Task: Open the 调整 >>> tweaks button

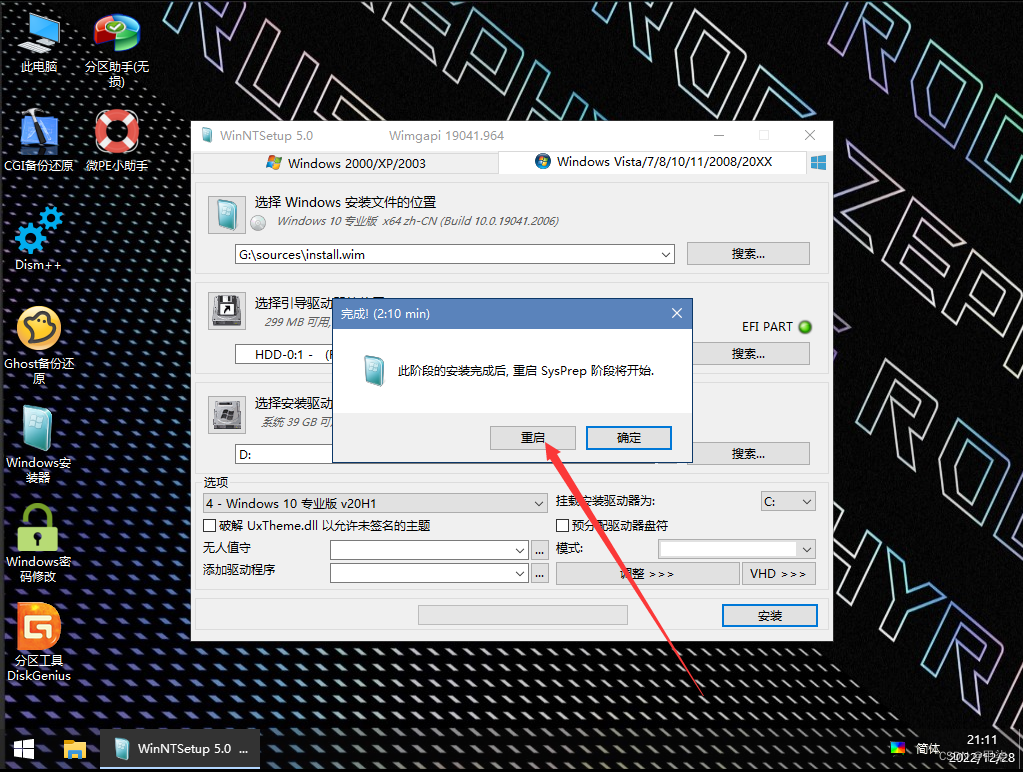Action: click(x=647, y=574)
